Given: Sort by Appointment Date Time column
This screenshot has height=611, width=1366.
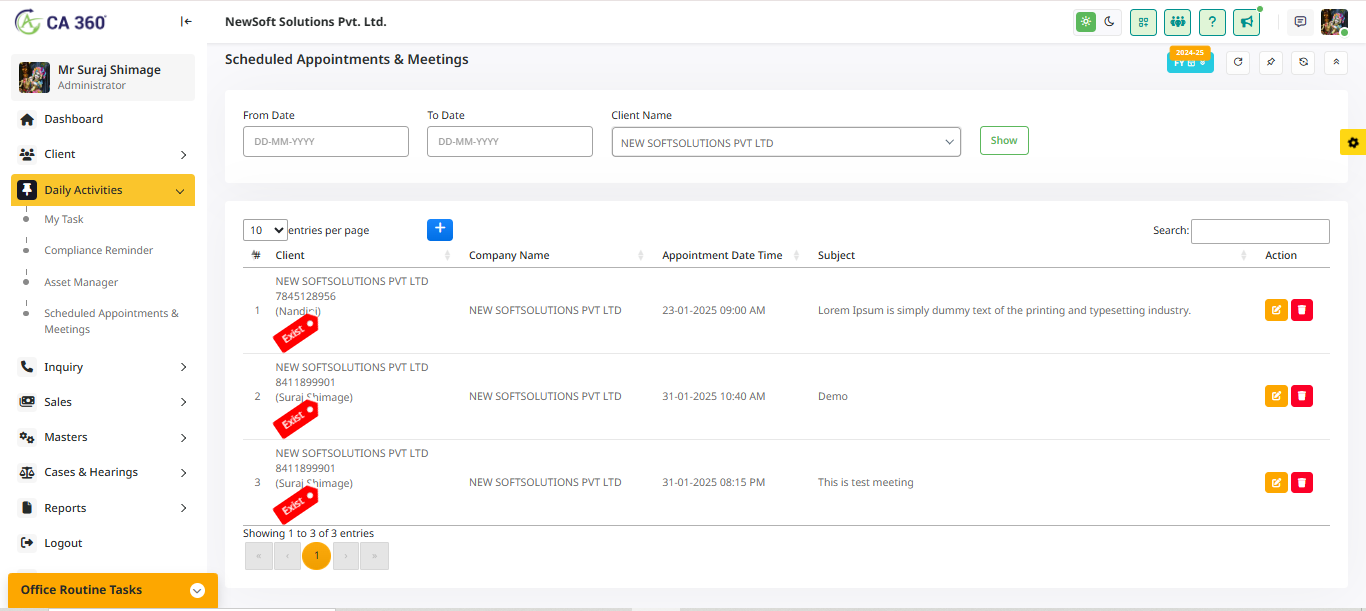Looking at the screenshot, I should [731, 255].
